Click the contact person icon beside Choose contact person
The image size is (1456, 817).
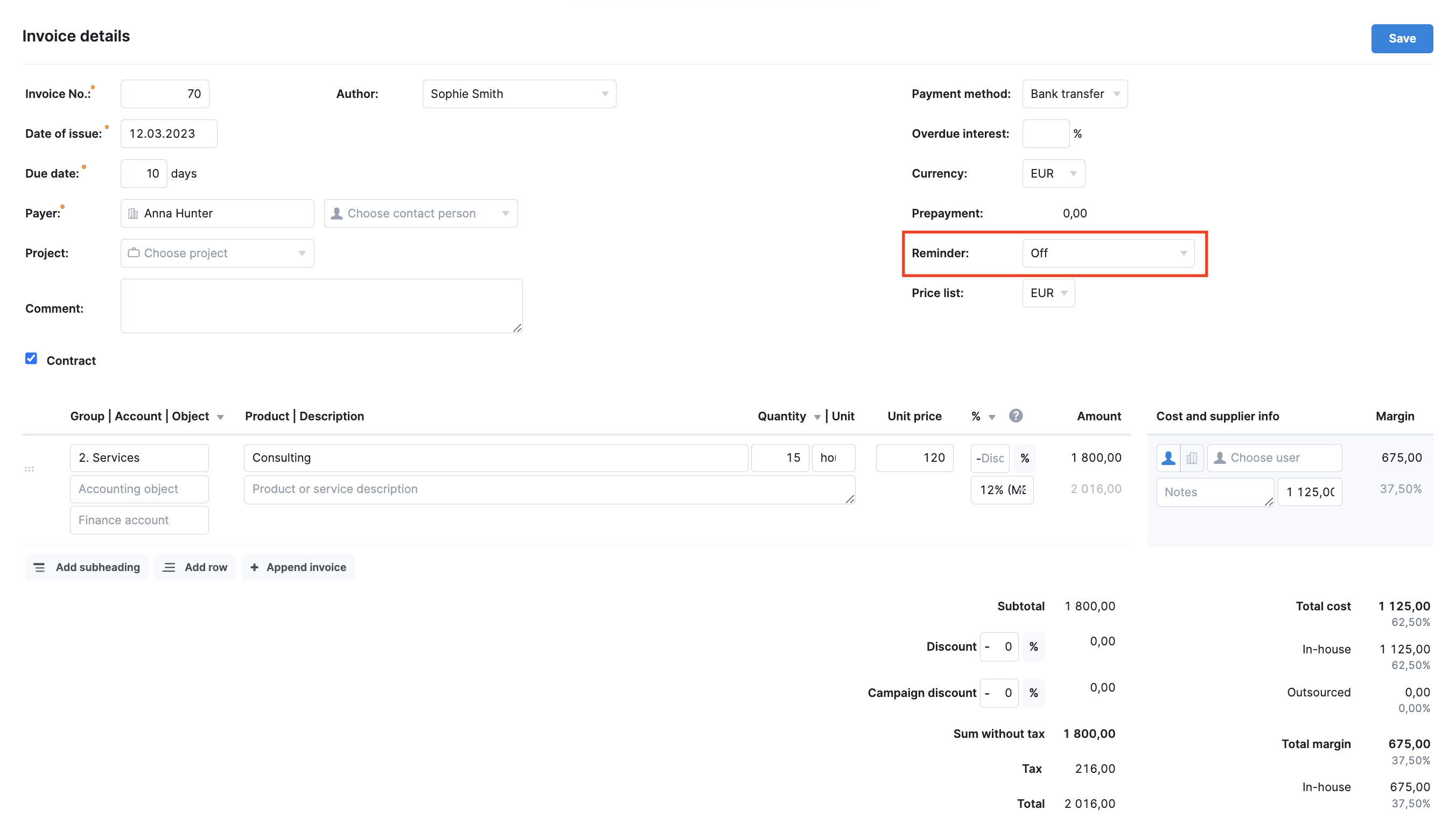click(x=337, y=213)
